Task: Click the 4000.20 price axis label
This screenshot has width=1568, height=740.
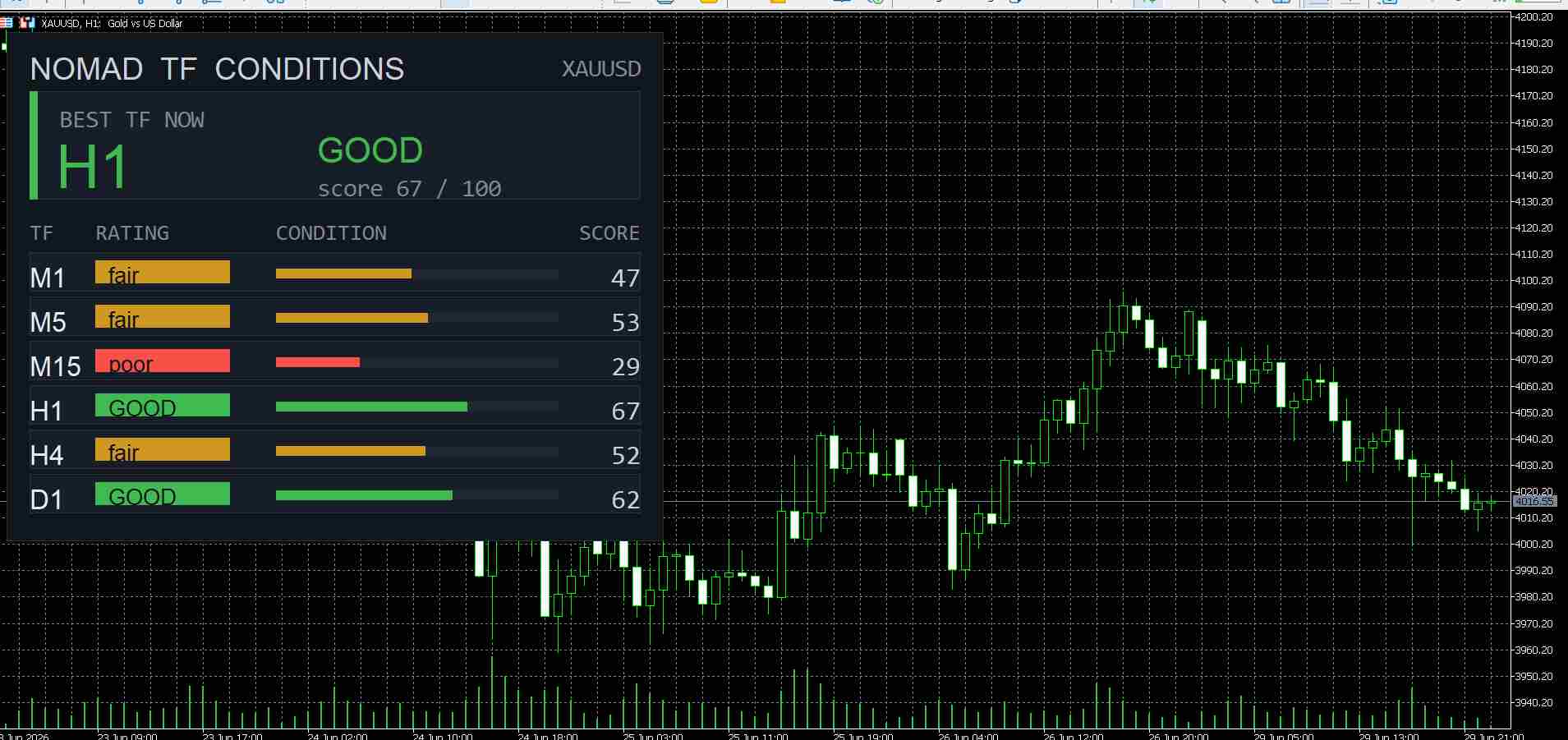Action: [x=1534, y=544]
